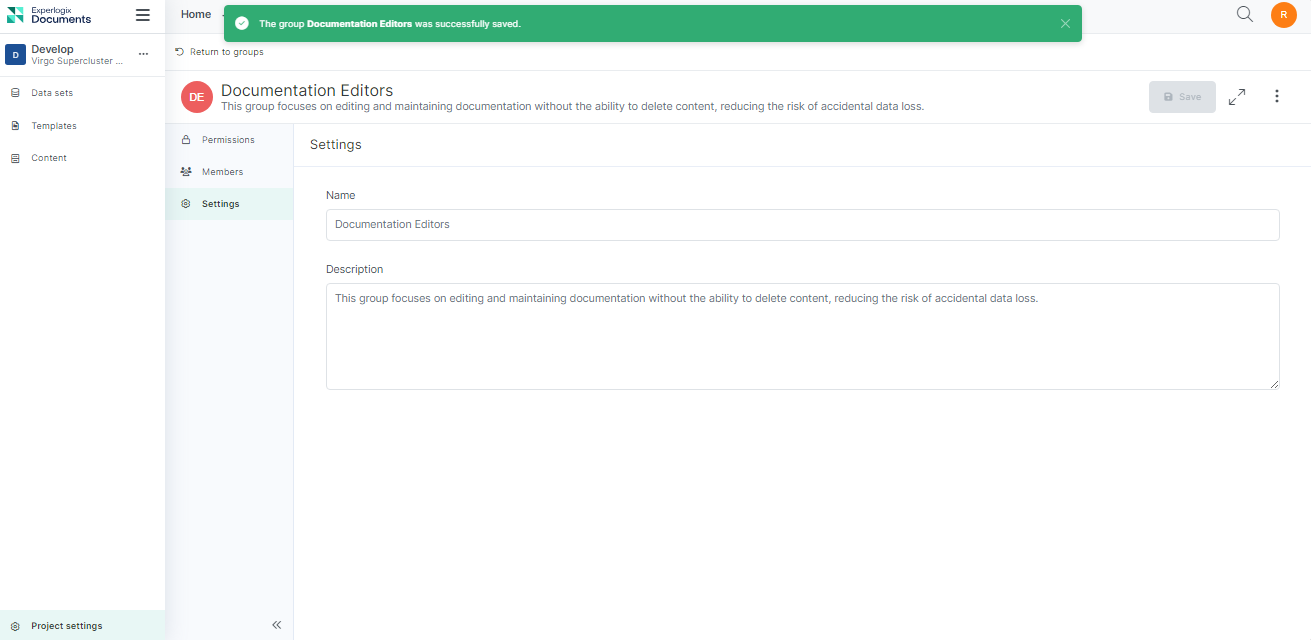Collapse the sidebar with double chevron
Image resolution: width=1311 pixels, height=640 pixels.
(277, 625)
